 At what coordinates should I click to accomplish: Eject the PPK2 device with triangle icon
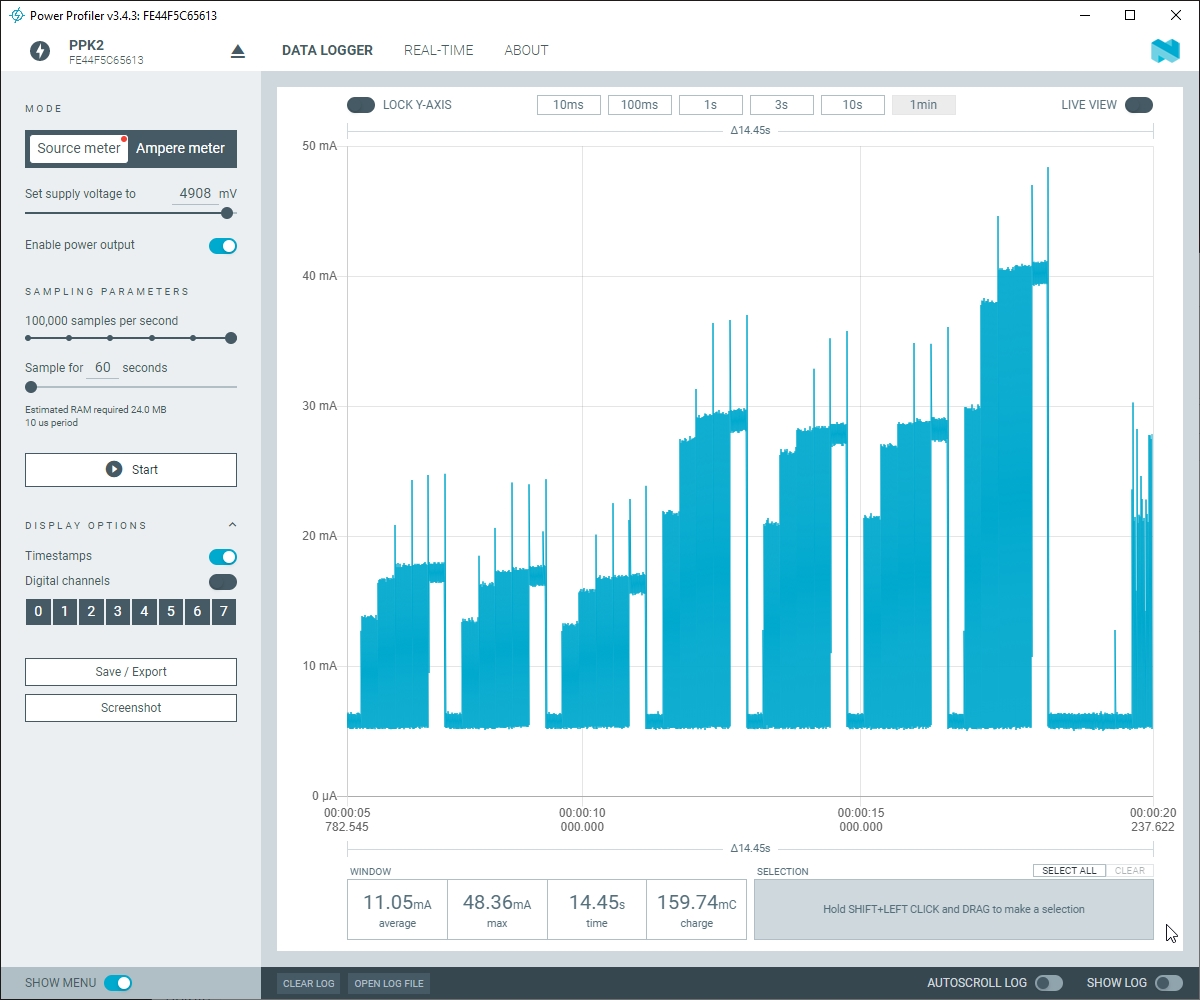point(238,51)
